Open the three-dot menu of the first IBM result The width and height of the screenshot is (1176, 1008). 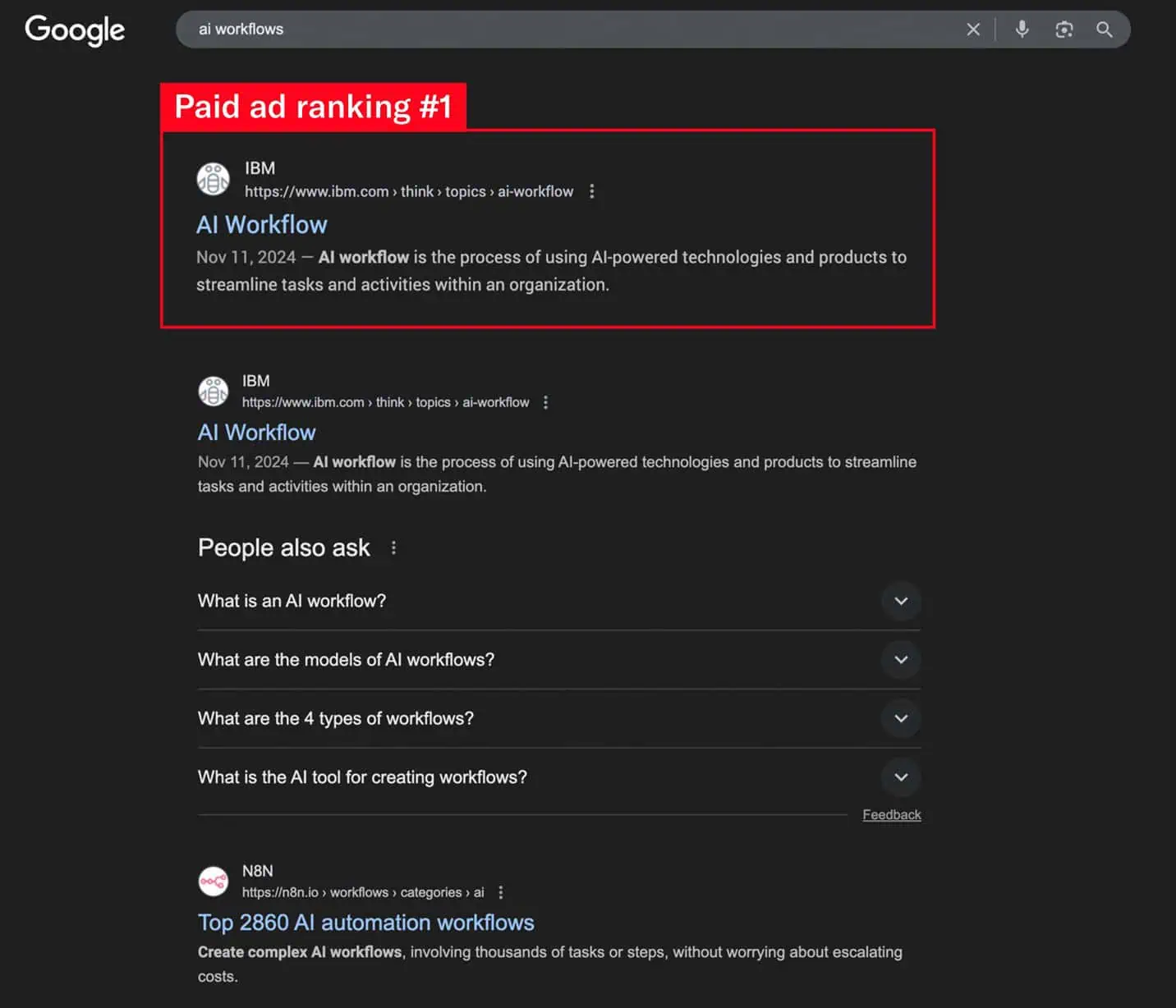point(592,191)
